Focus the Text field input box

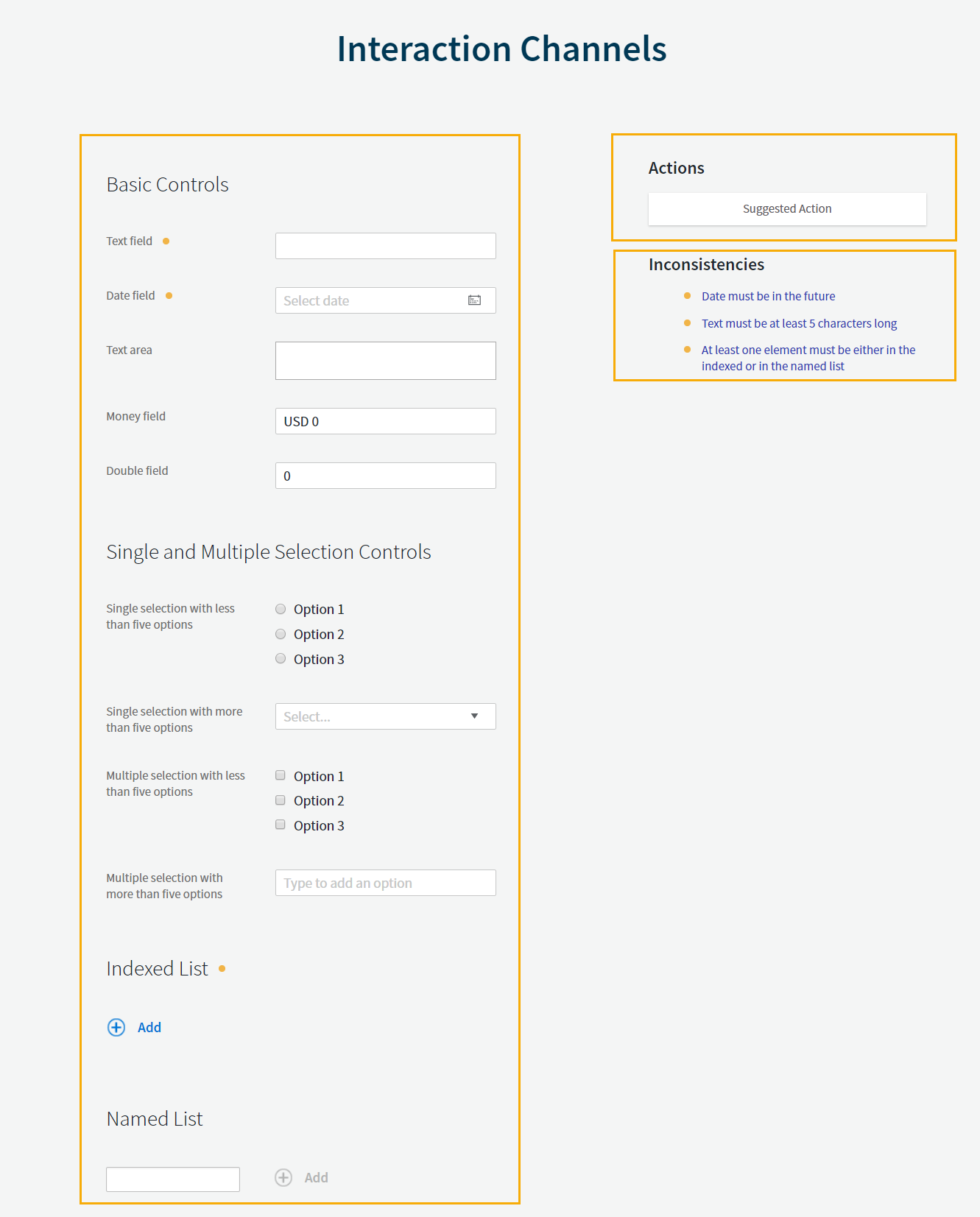[x=385, y=246]
